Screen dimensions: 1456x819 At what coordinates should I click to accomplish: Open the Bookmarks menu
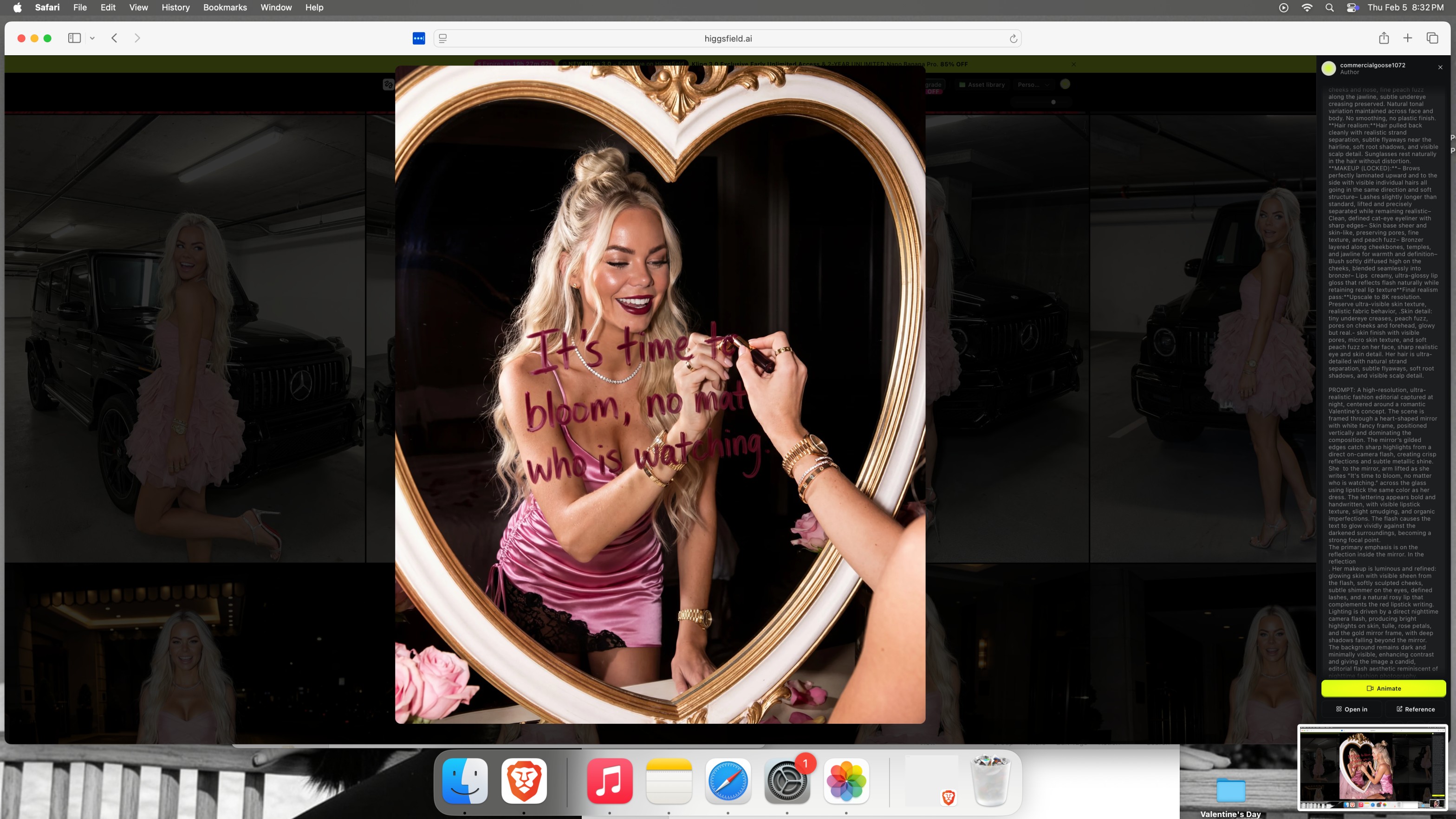(225, 7)
